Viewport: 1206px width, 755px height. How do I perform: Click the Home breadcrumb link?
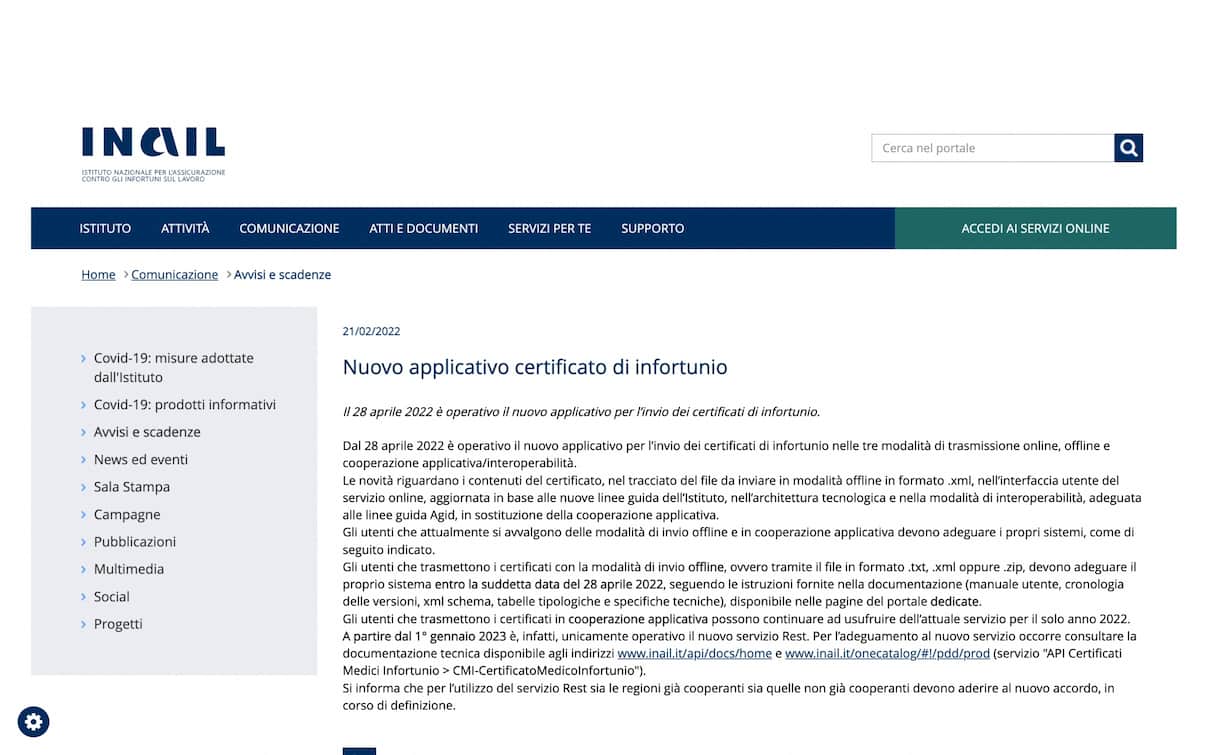coord(97,274)
